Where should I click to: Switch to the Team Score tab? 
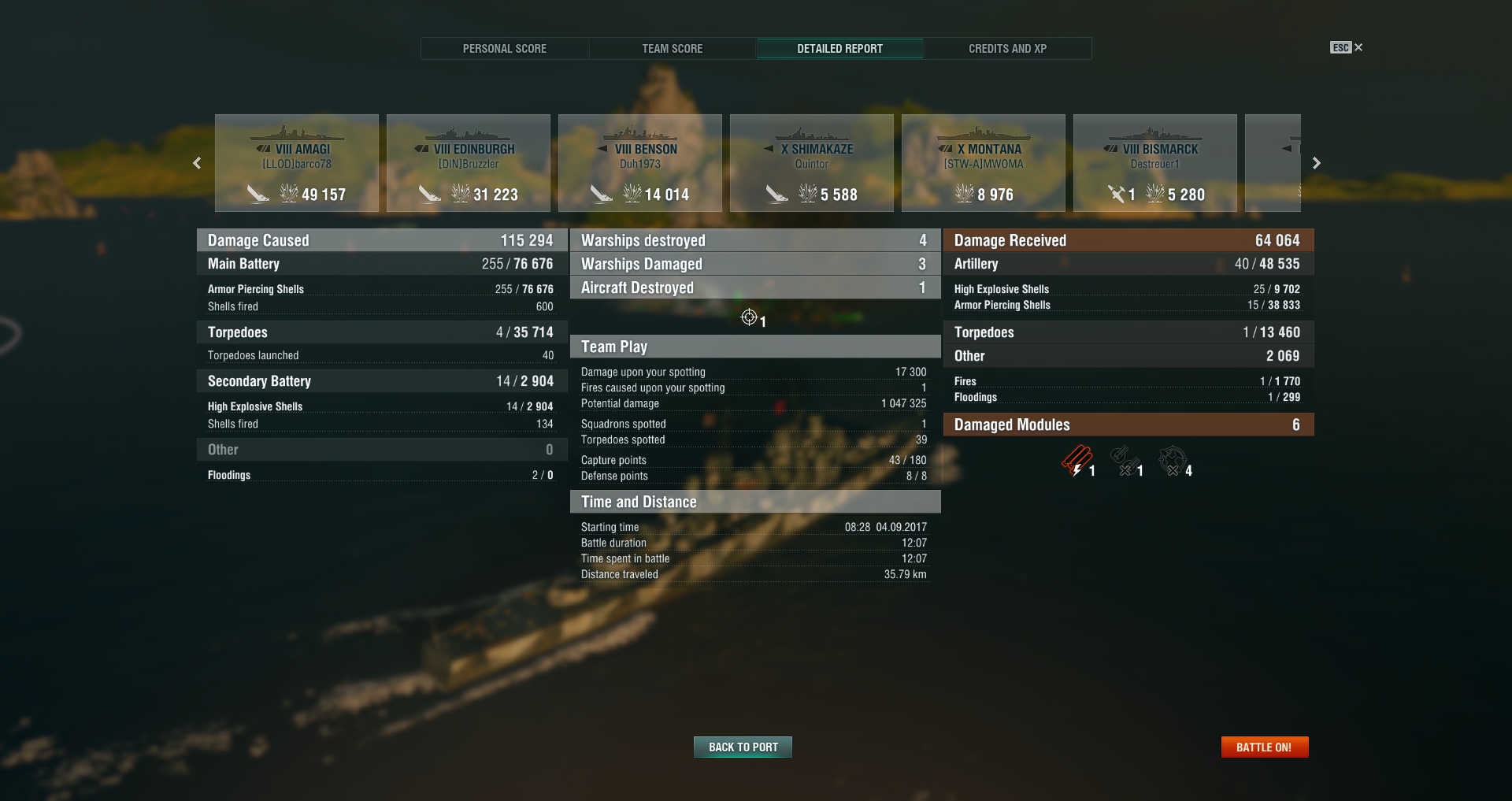coord(673,49)
